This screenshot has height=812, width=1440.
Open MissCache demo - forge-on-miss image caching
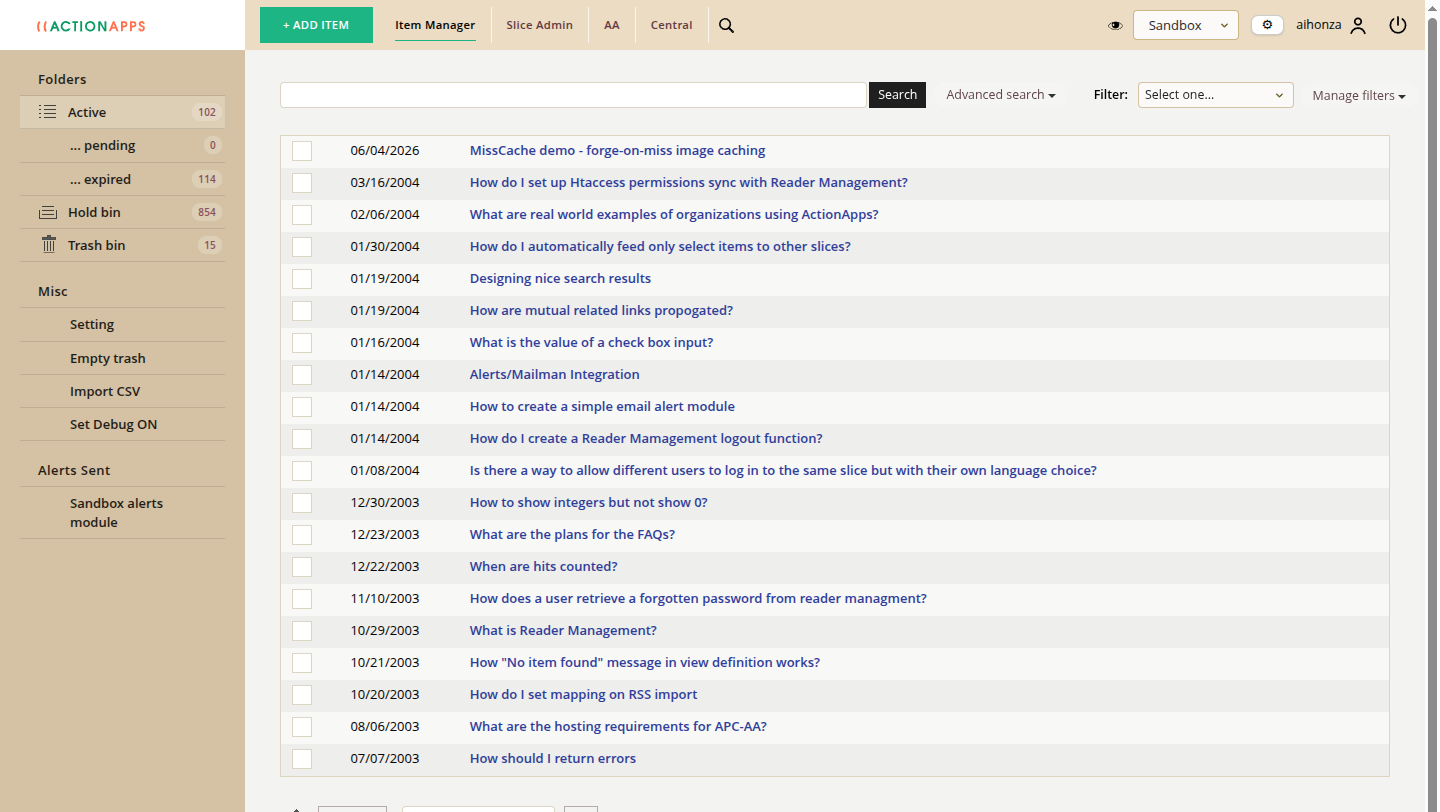[x=617, y=151]
